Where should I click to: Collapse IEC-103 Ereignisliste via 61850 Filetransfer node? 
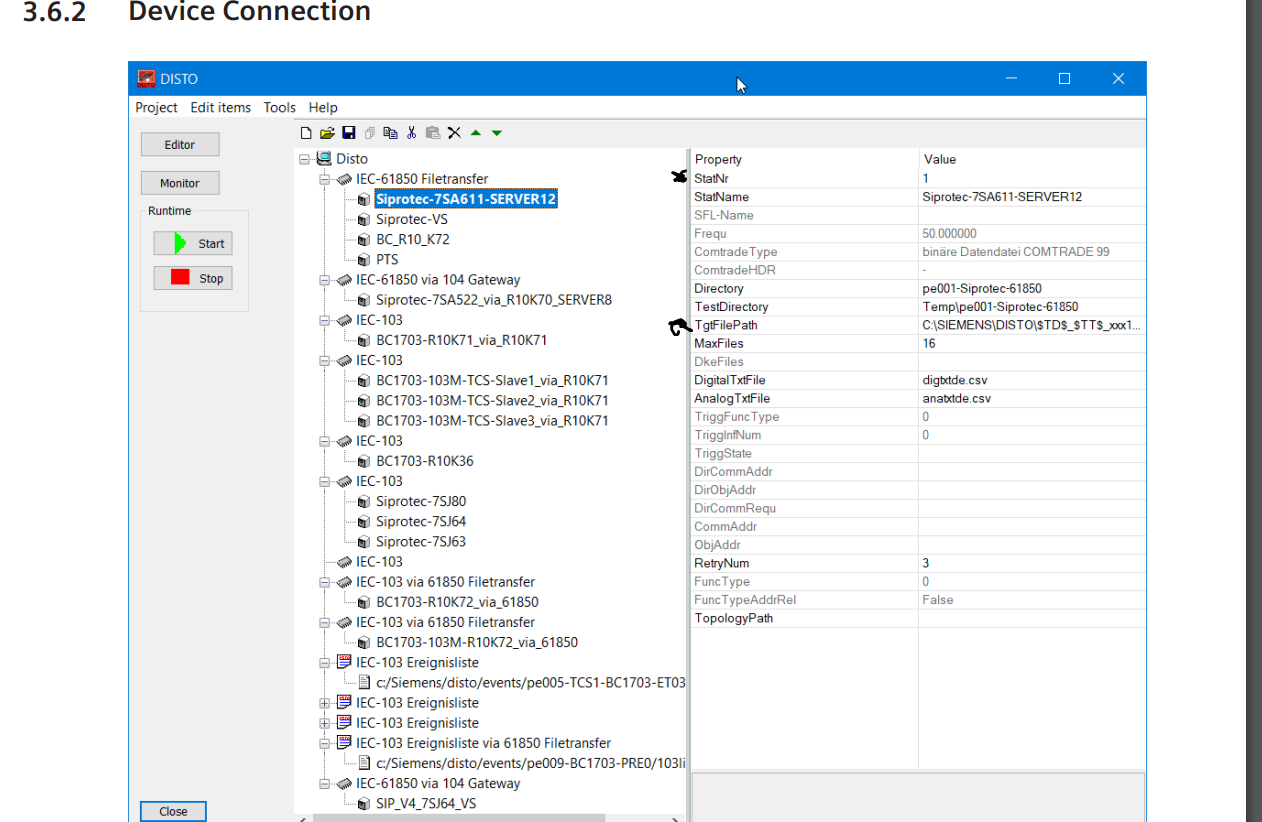tap(324, 743)
